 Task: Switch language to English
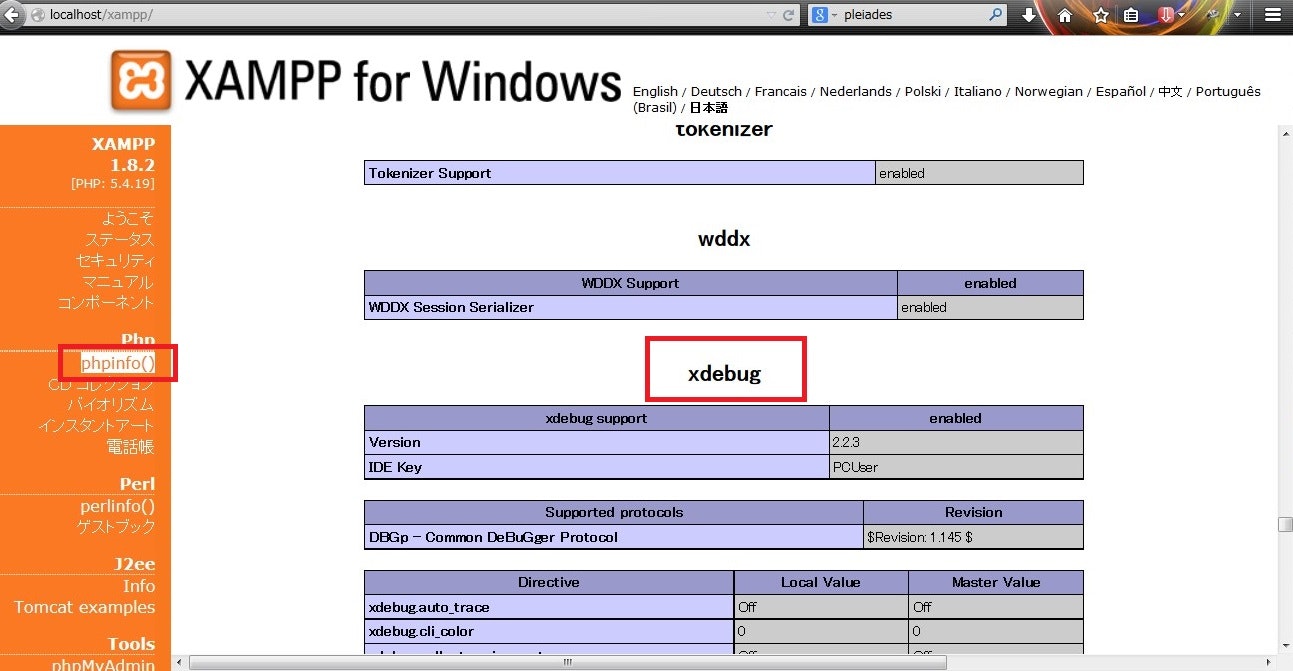tap(655, 91)
